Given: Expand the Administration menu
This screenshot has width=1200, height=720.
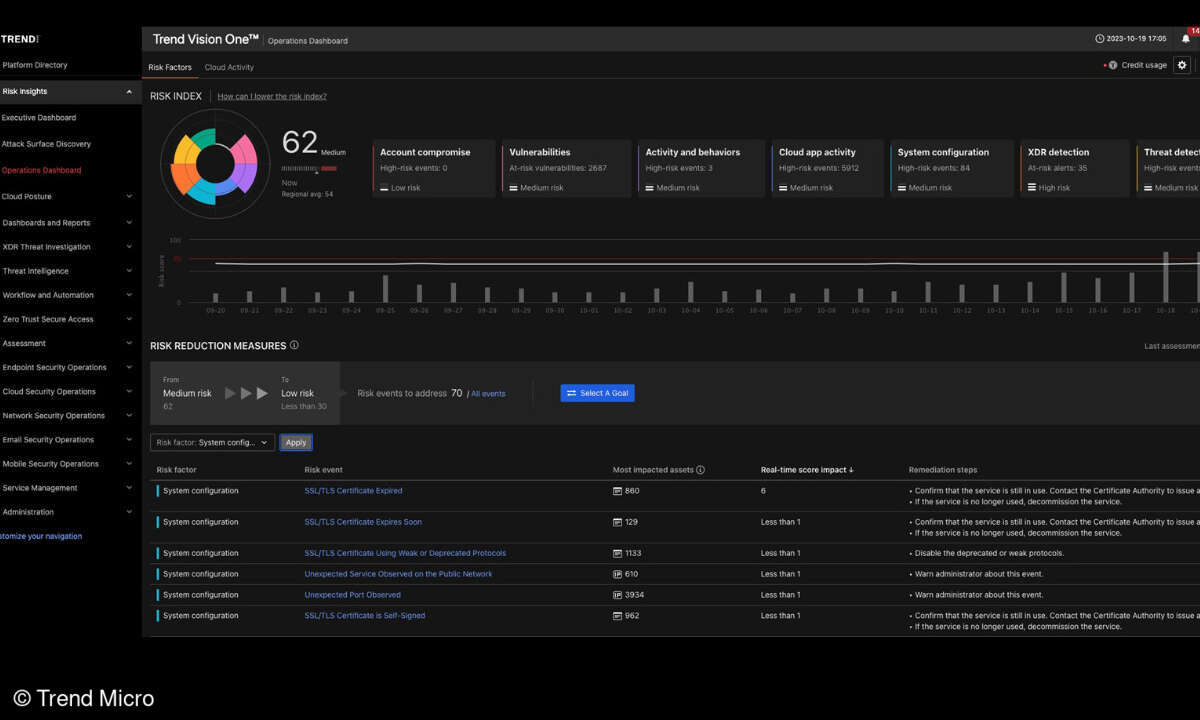Looking at the screenshot, I should pyautogui.click(x=129, y=512).
